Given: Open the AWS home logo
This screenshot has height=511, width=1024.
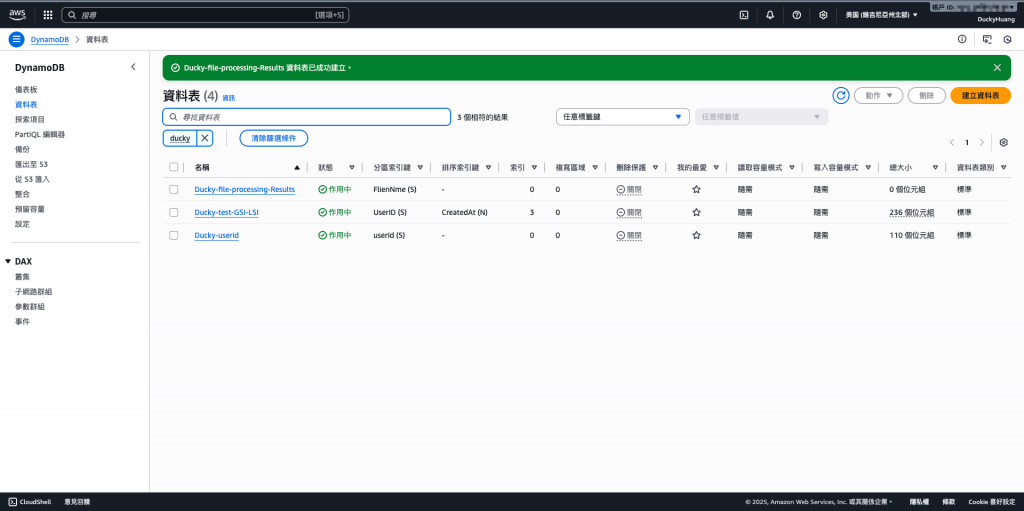Looking at the screenshot, I should pyautogui.click(x=17, y=14).
